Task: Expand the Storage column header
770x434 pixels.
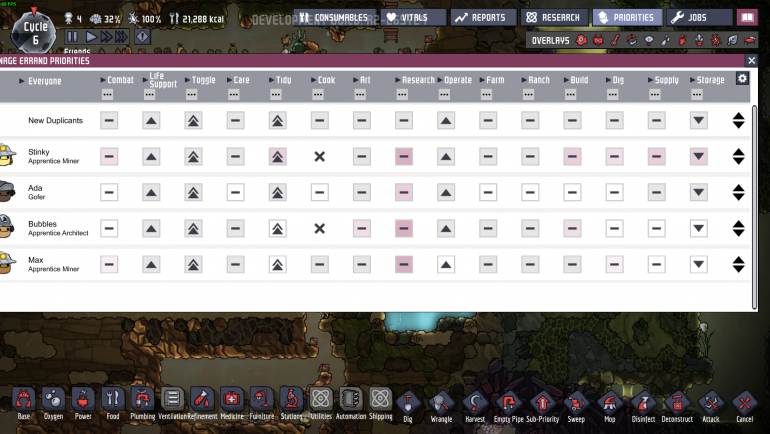Action: click(x=707, y=80)
